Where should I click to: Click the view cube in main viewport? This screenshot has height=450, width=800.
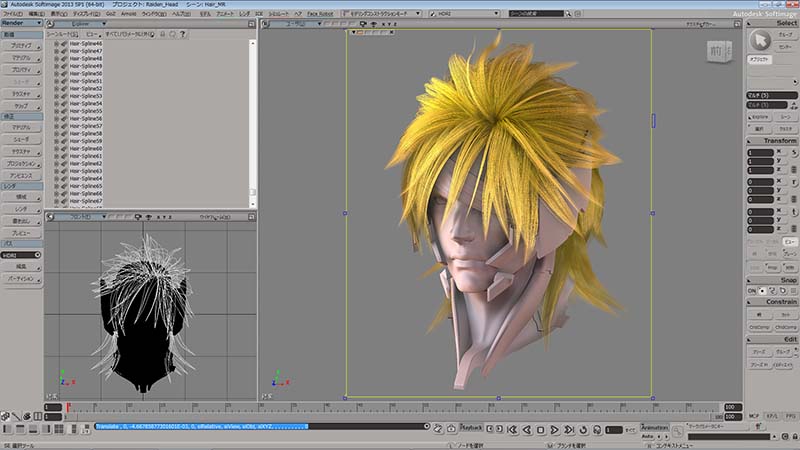(719, 51)
